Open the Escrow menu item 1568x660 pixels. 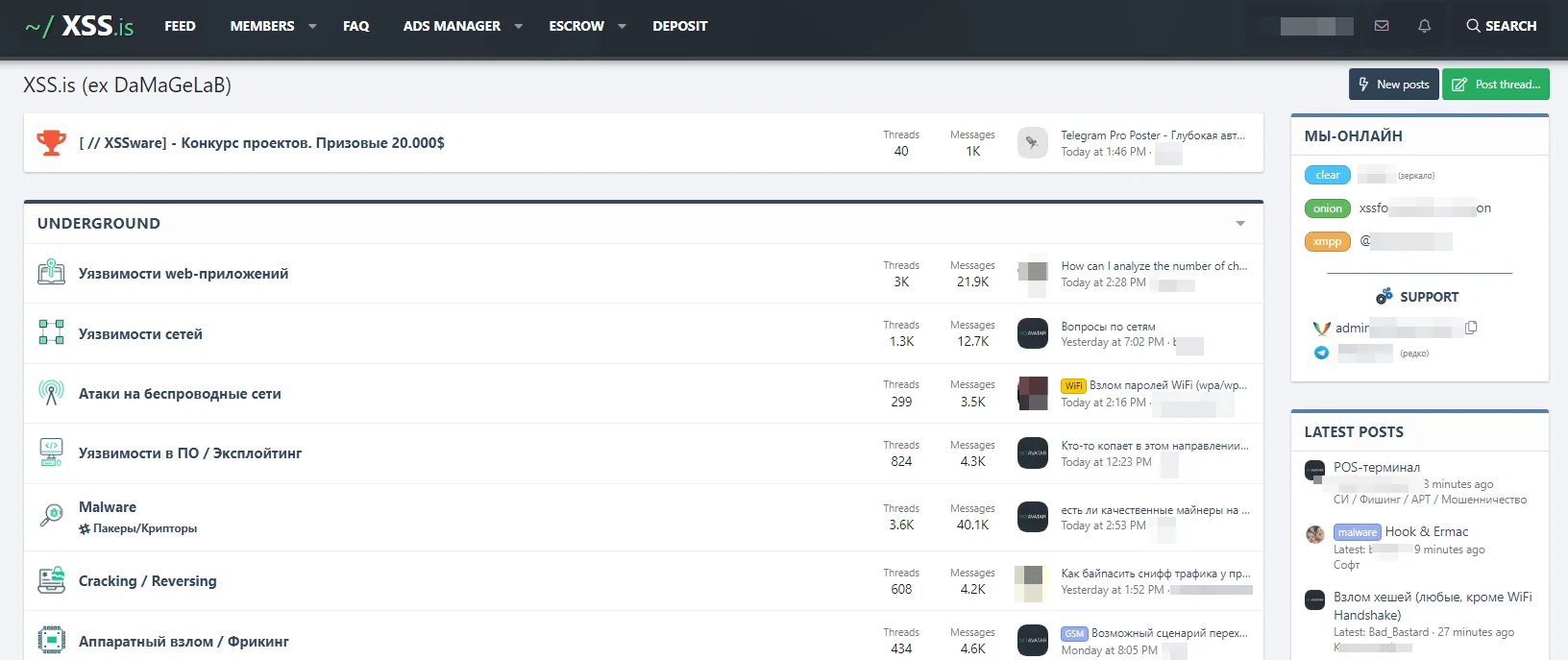tap(576, 26)
